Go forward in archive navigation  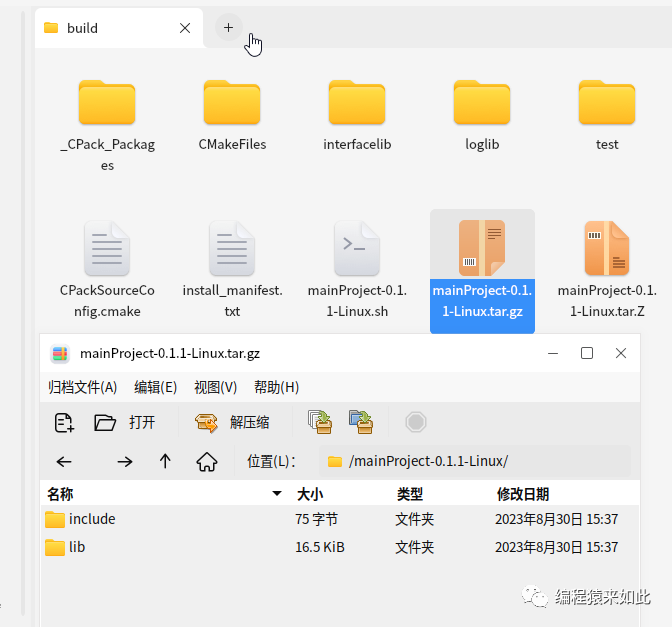point(125,462)
